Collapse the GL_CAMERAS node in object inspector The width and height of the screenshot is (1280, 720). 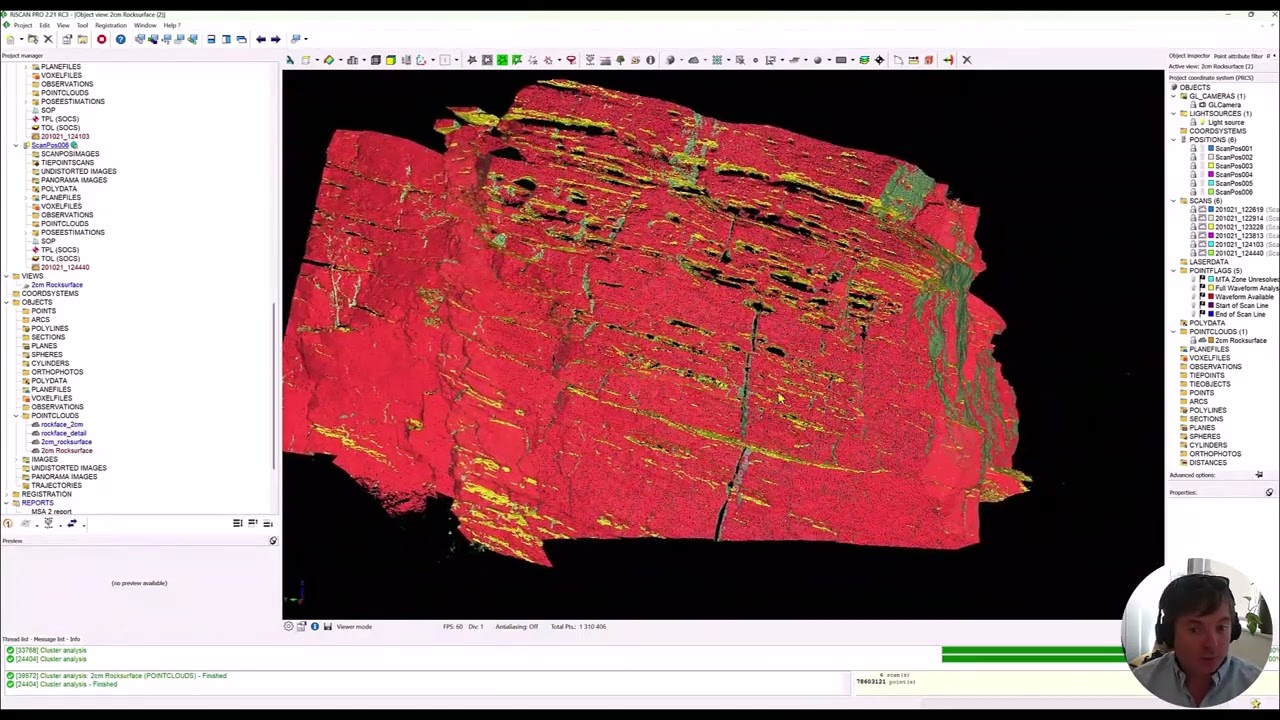click(x=1173, y=96)
